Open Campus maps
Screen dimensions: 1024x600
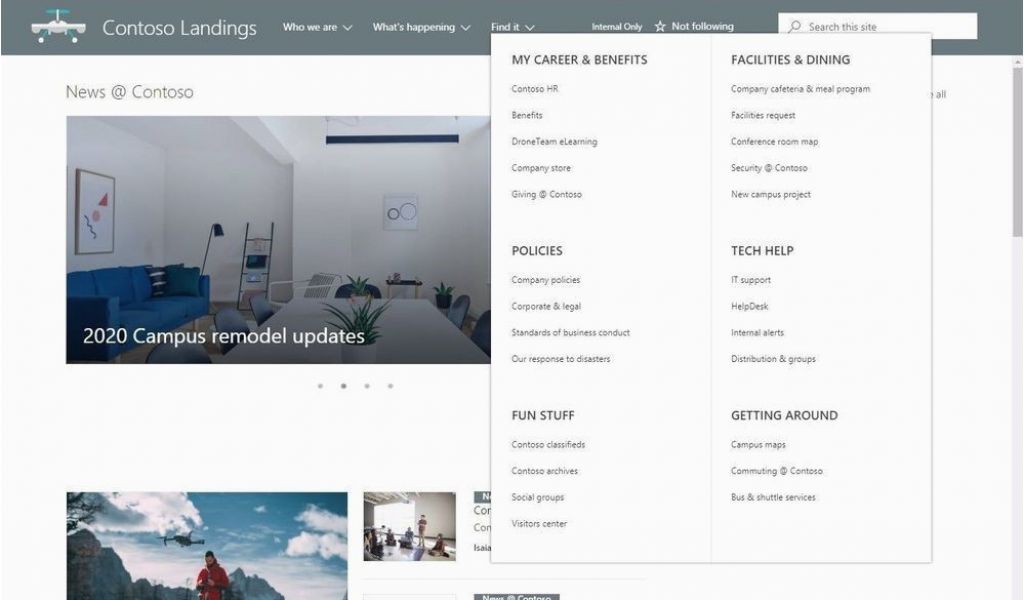click(758, 445)
